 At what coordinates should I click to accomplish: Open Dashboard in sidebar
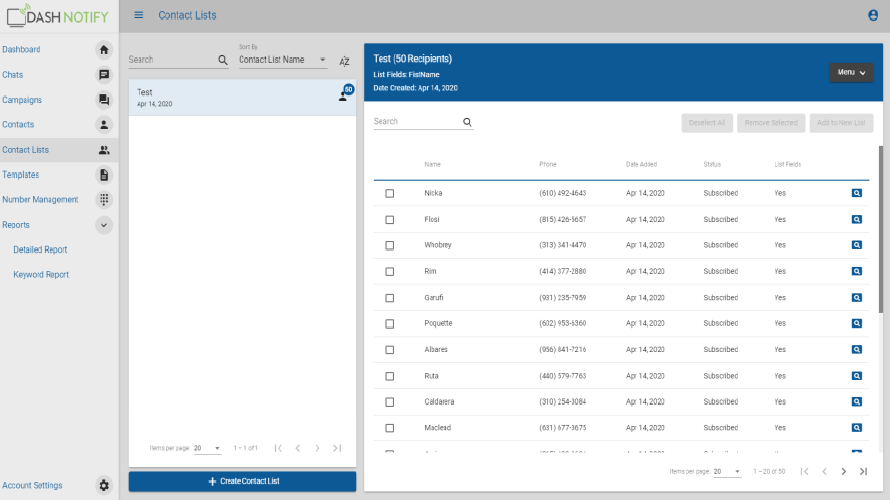[21, 49]
